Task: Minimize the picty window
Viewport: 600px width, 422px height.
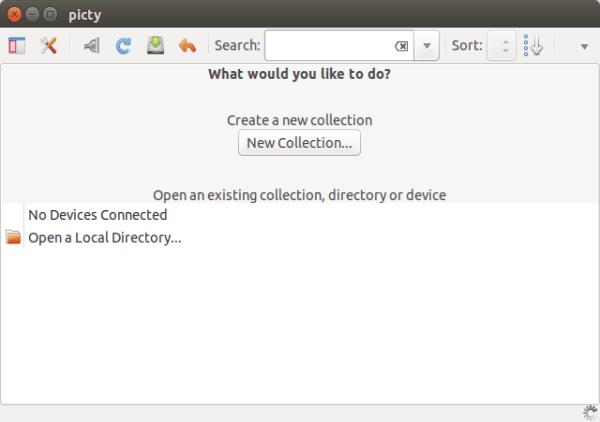Action: 32,15
